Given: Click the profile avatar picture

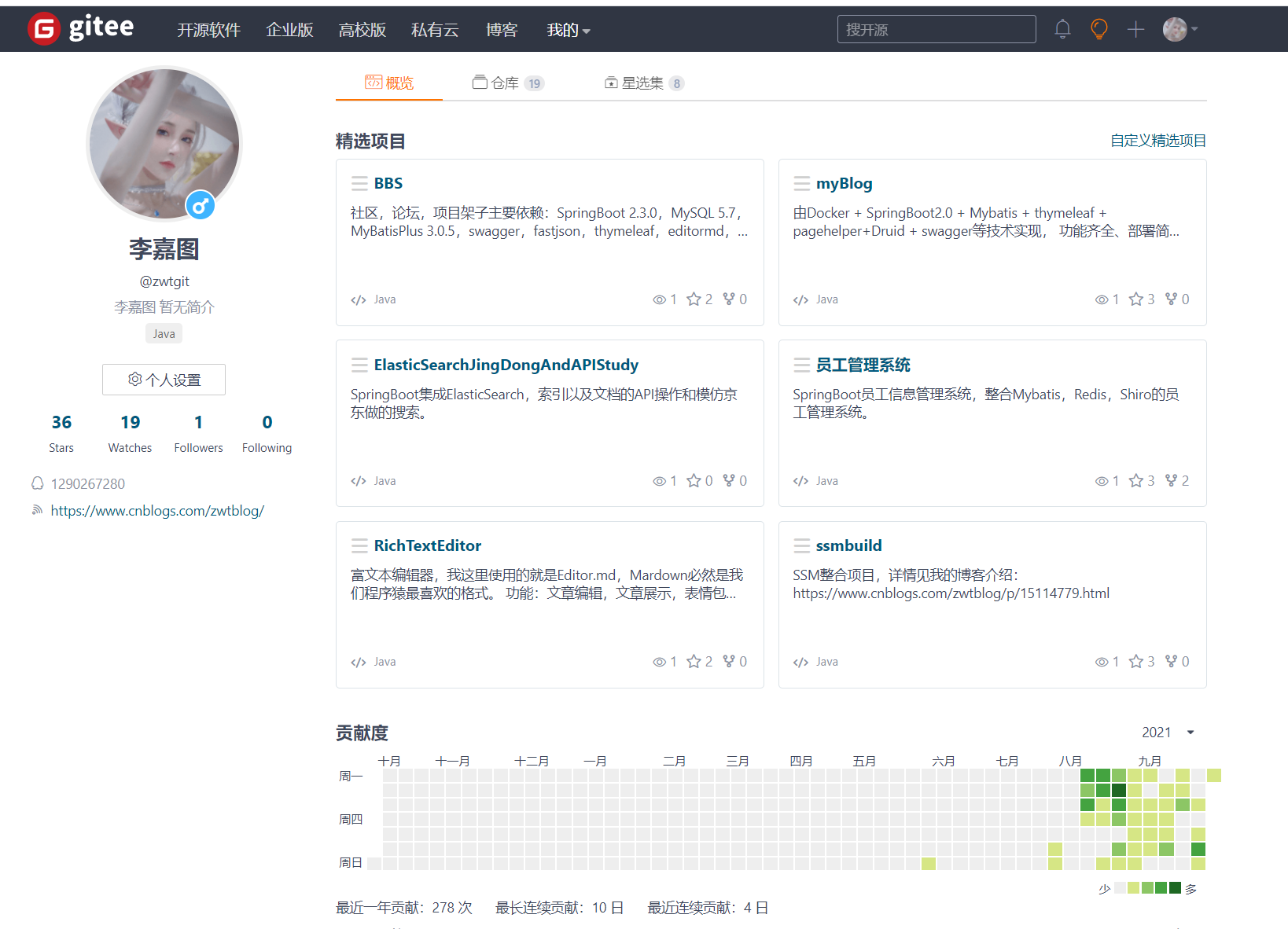Looking at the screenshot, I should pyautogui.click(x=164, y=143).
